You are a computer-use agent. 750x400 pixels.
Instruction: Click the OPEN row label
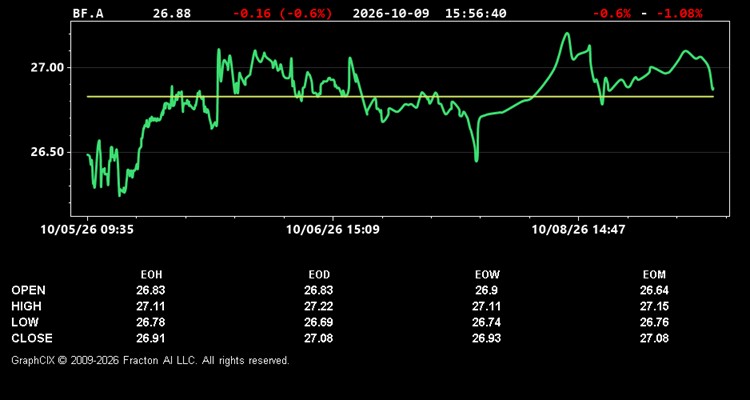(29, 290)
